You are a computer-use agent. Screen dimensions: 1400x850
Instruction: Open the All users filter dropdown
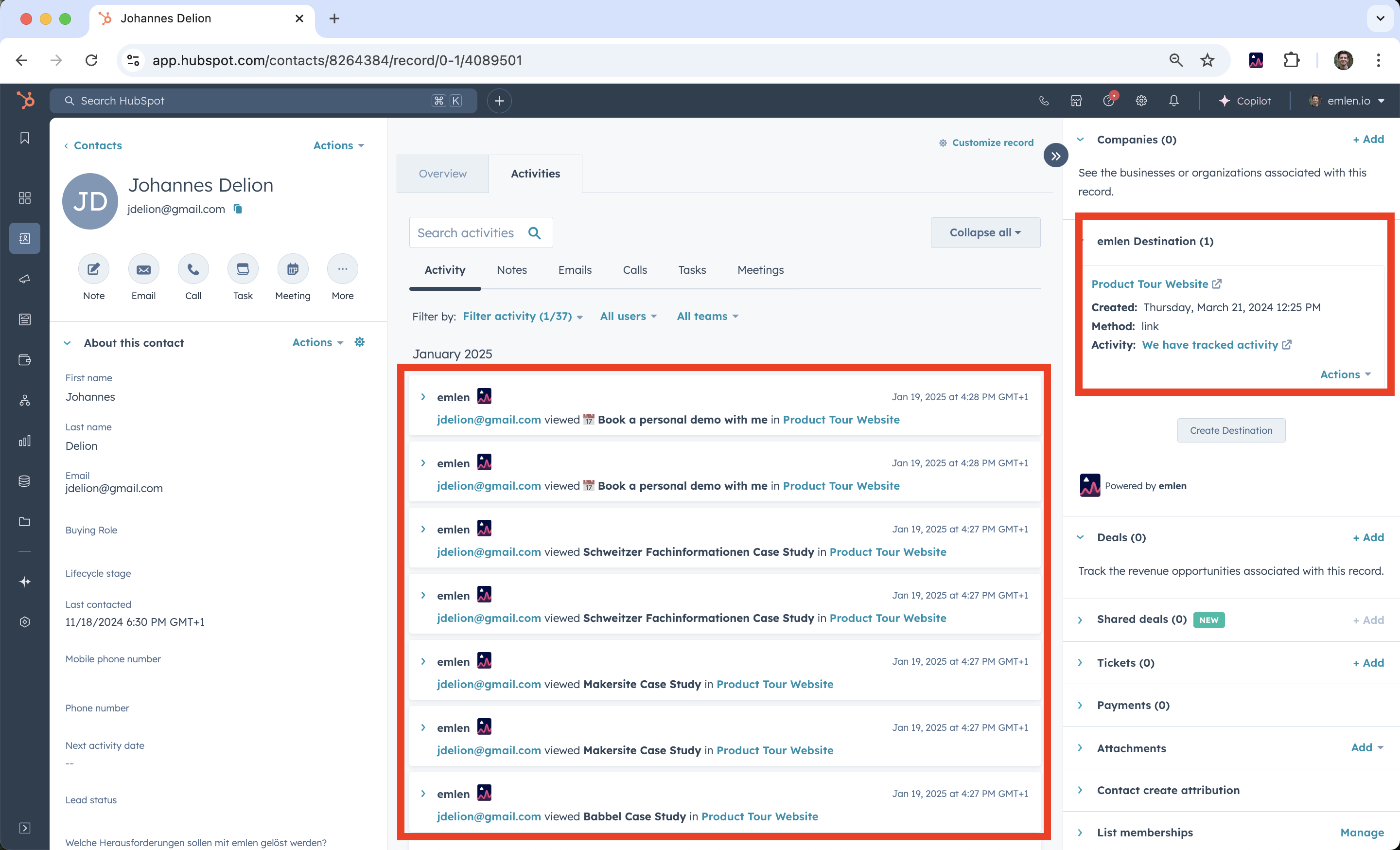click(628, 317)
